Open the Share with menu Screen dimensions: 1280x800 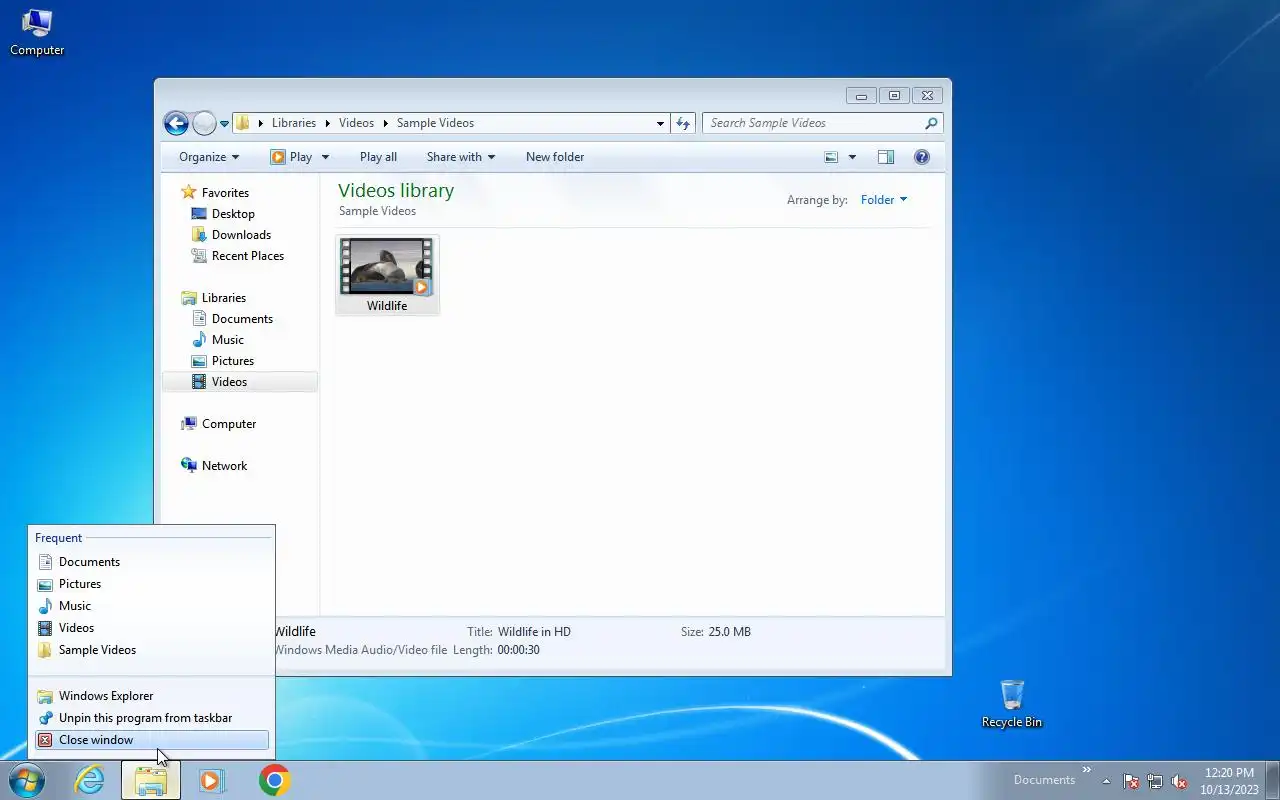click(x=460, y=157)
